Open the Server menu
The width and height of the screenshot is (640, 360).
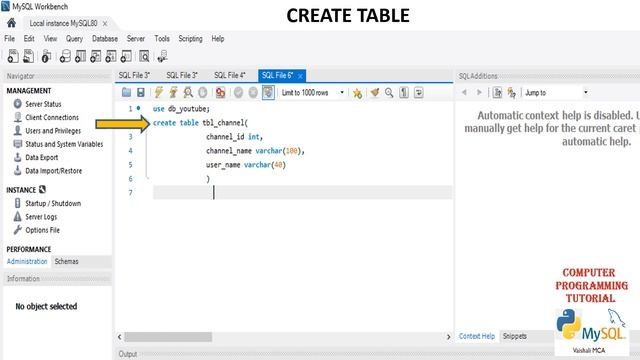(x=136, y=39)
